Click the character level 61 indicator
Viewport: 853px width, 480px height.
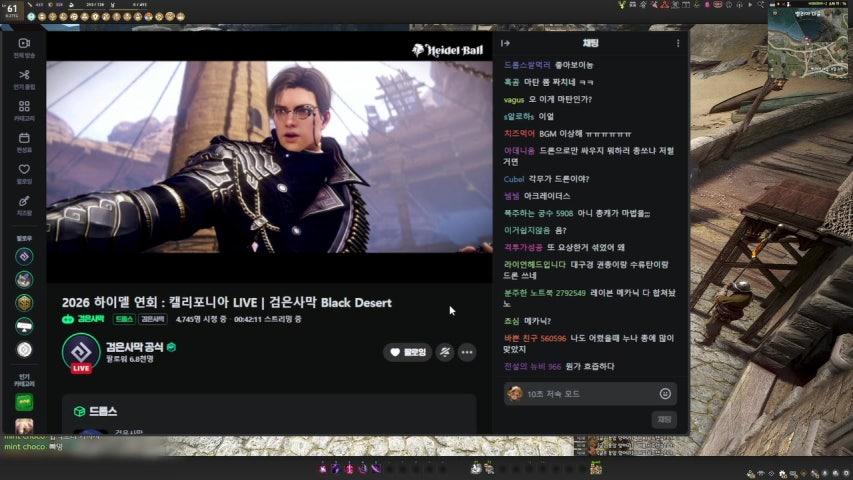point(11,9)
